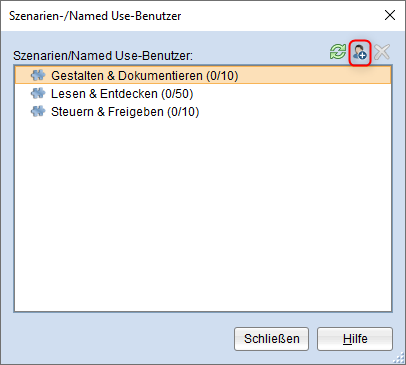Viewport: 406px width, 365px height.
Task: Close the dialog via Schließen button
Action: [x=271, y=339]
